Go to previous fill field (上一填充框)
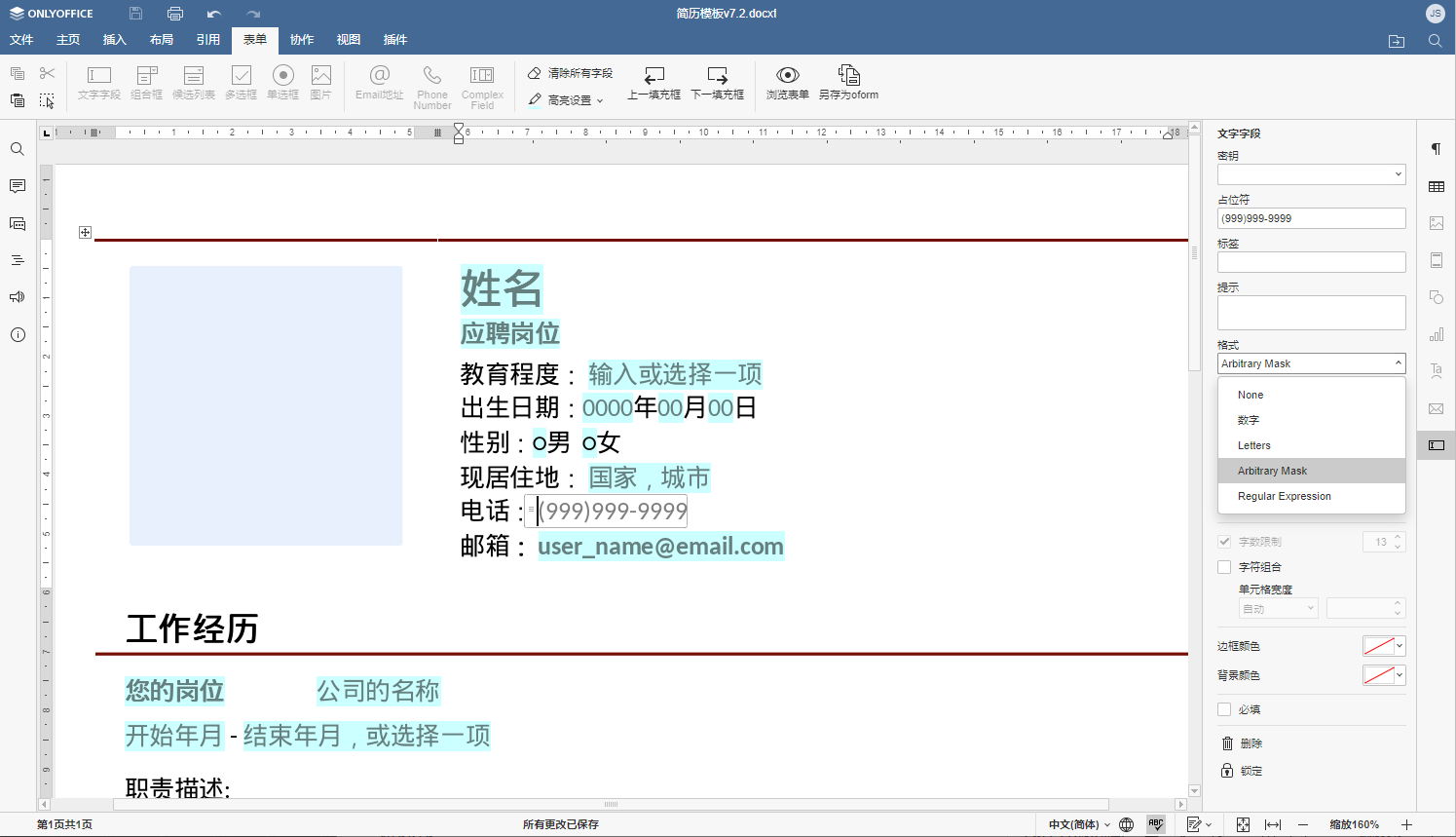This screenshot has height=837, width=1456. pos(653,83)
